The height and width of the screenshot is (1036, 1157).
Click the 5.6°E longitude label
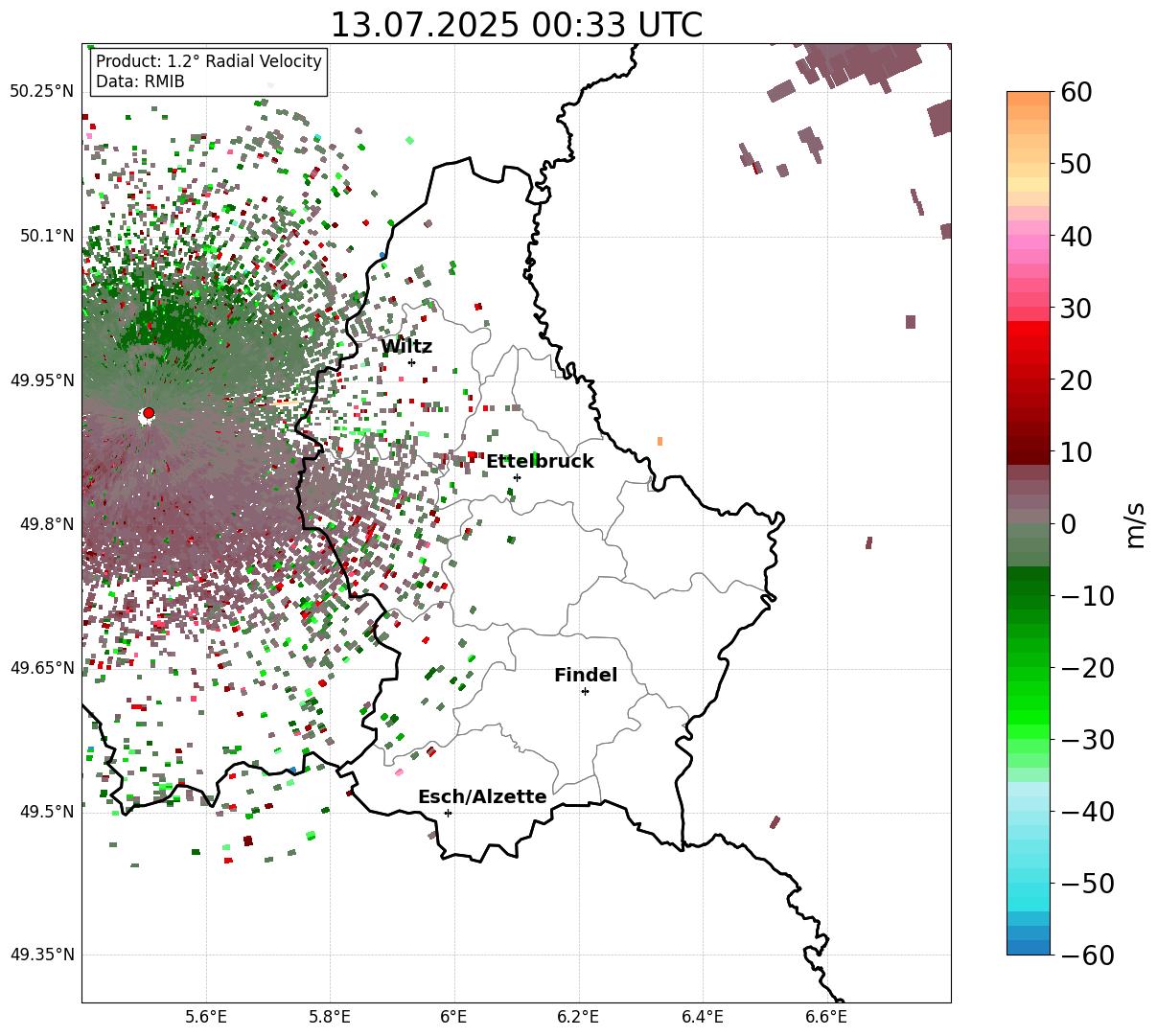pos(206,1017)
